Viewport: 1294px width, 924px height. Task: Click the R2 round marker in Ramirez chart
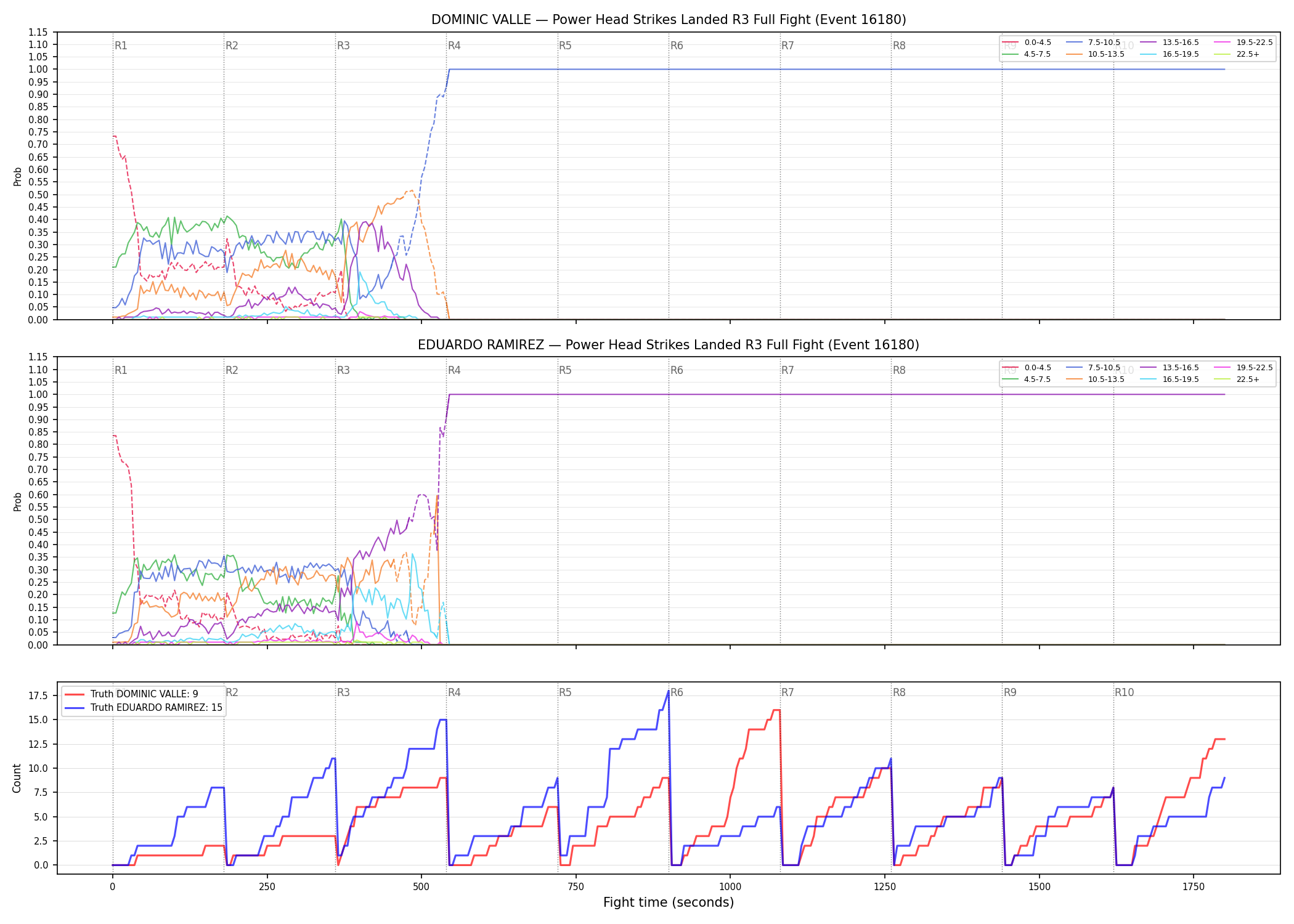tap(232, 370)
